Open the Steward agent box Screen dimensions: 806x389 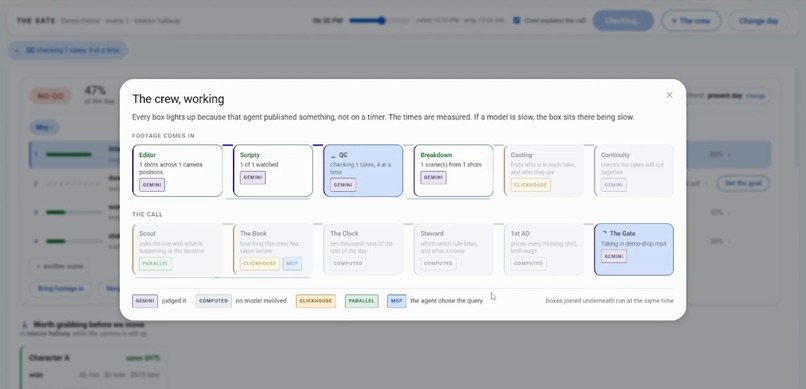pyautogui.click(x=453, y=249)
